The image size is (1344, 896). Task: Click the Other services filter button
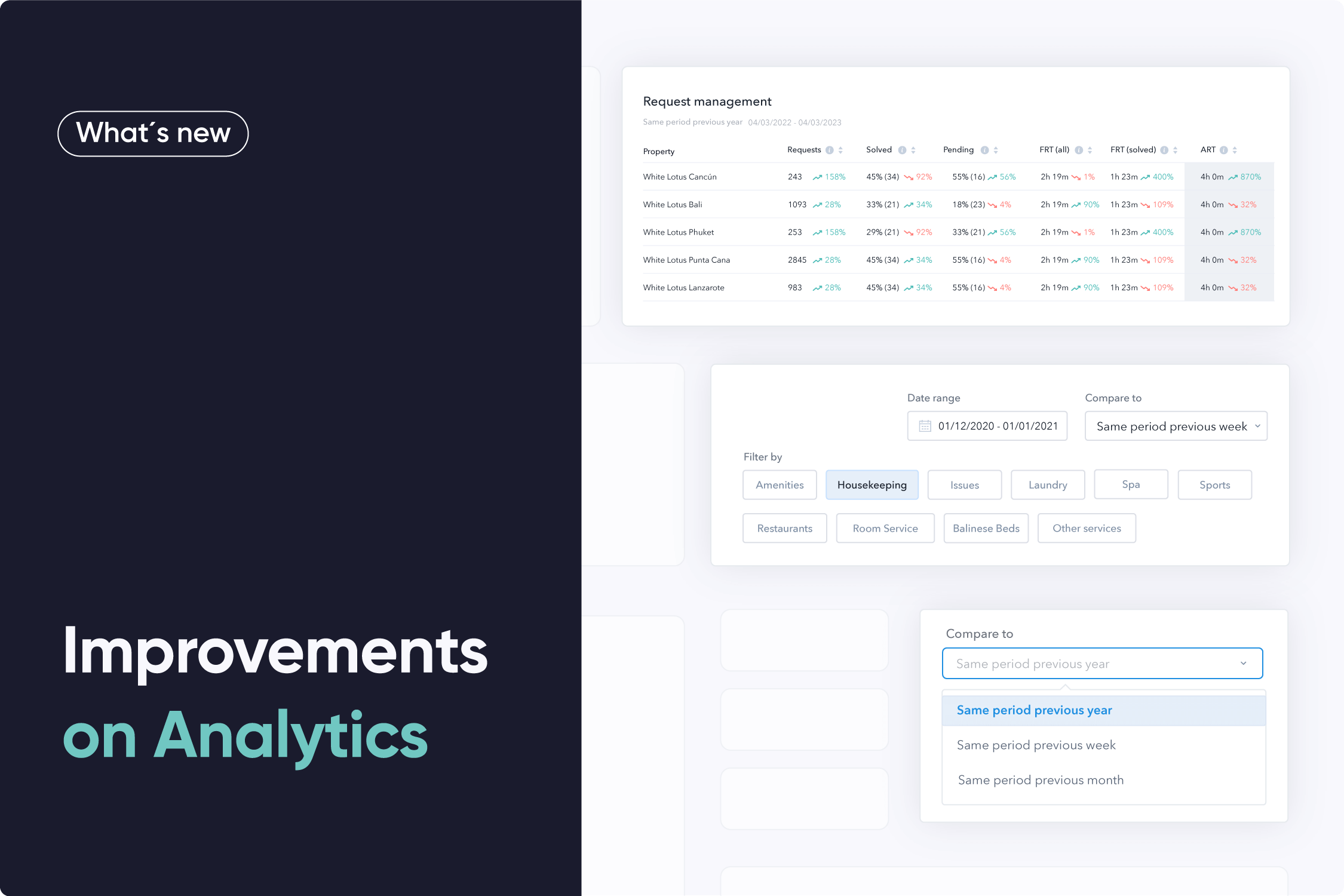[1086, 528]
